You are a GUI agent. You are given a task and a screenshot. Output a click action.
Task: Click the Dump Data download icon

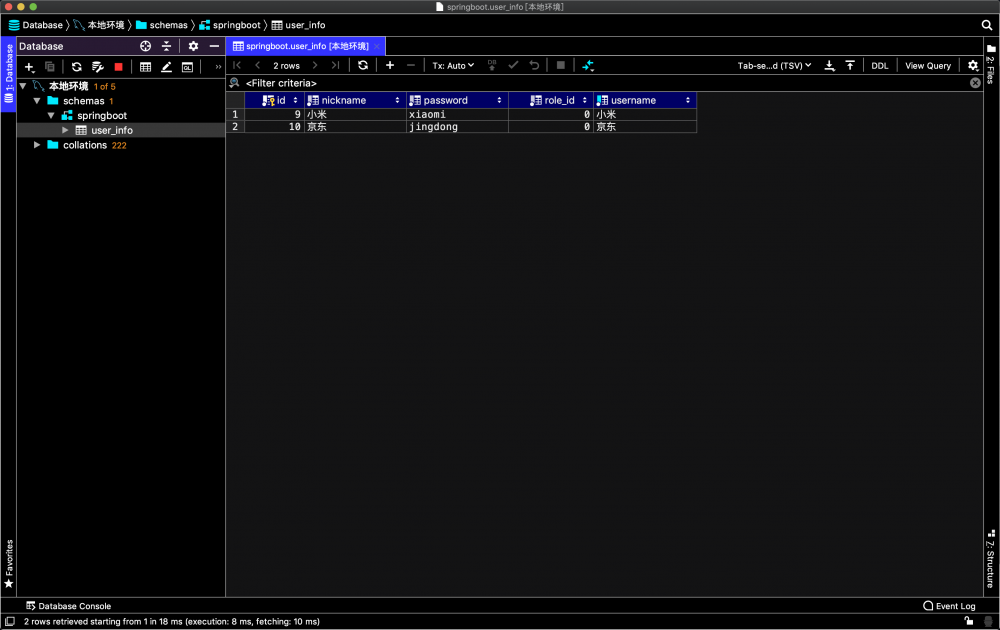pyautogui.click(x=829, y=65)
